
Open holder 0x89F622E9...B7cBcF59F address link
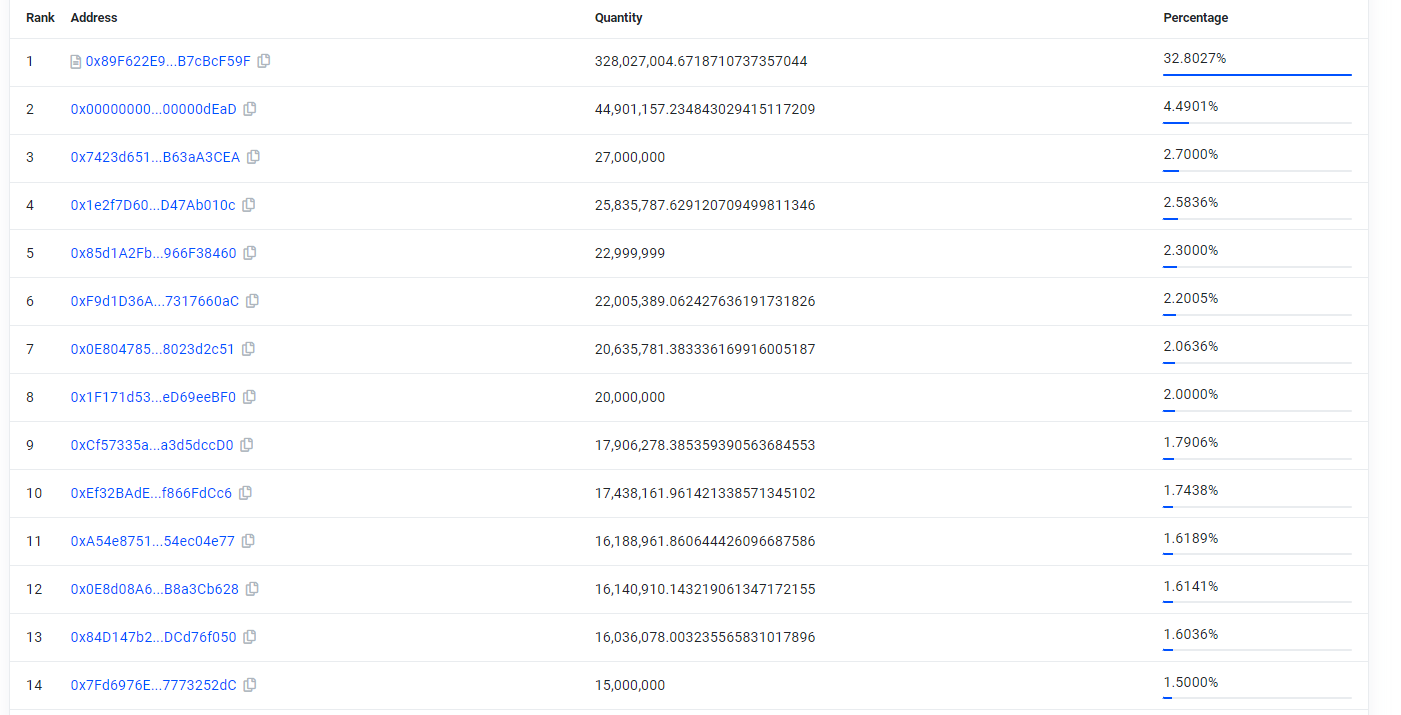coord(168,61)
